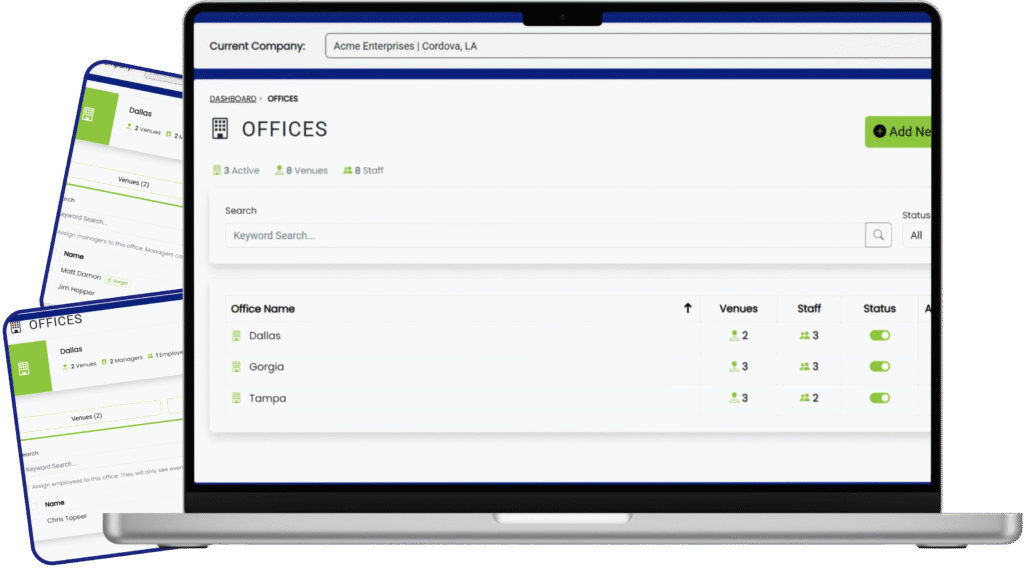1024x568 pixels.
Task: Select Venues (2) tab on upper phone
Action: click(133, 182)
